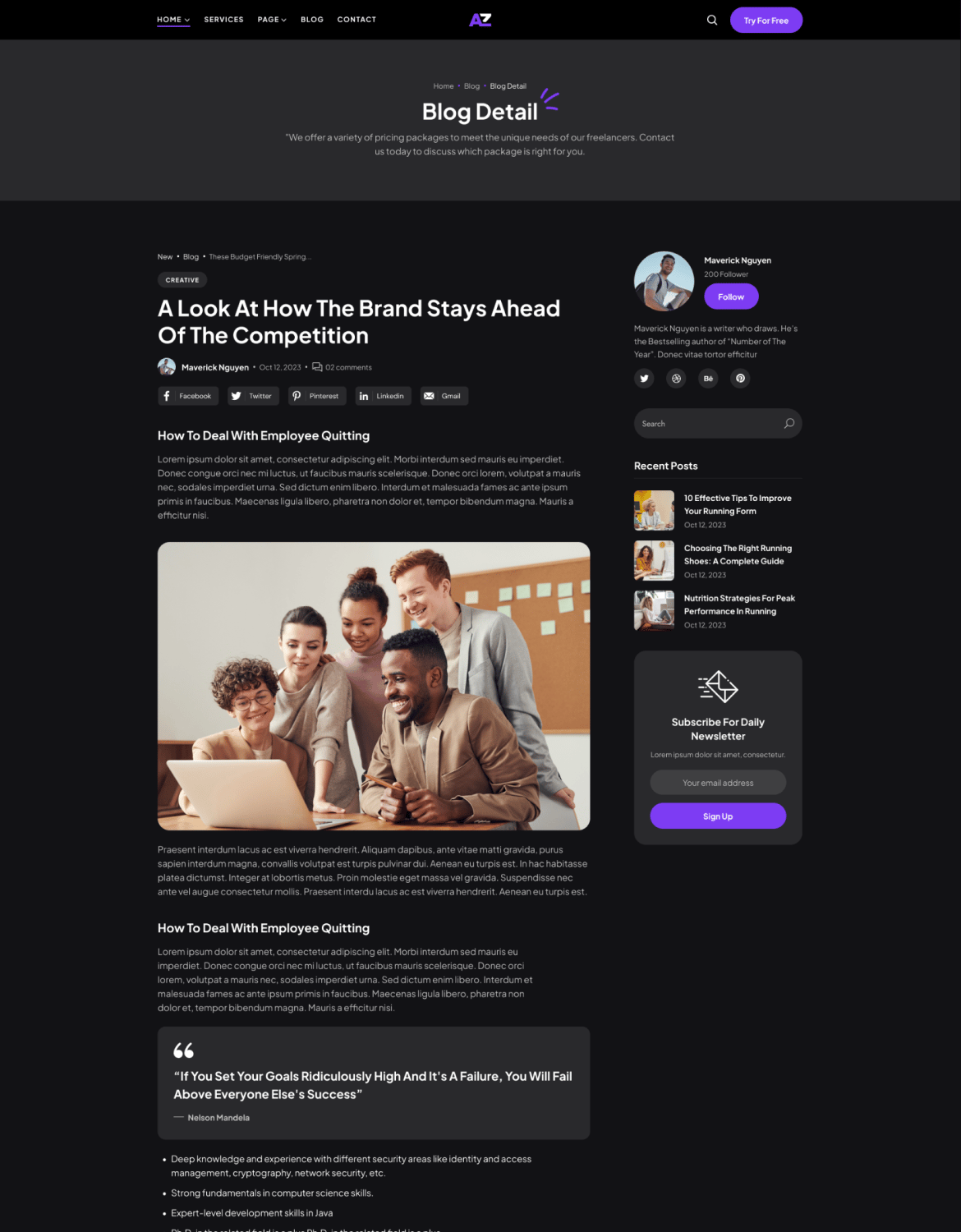Share the post on Facebook
Image resolution: width=961 pixels, height=1232 pixels.
click(188, 396)
